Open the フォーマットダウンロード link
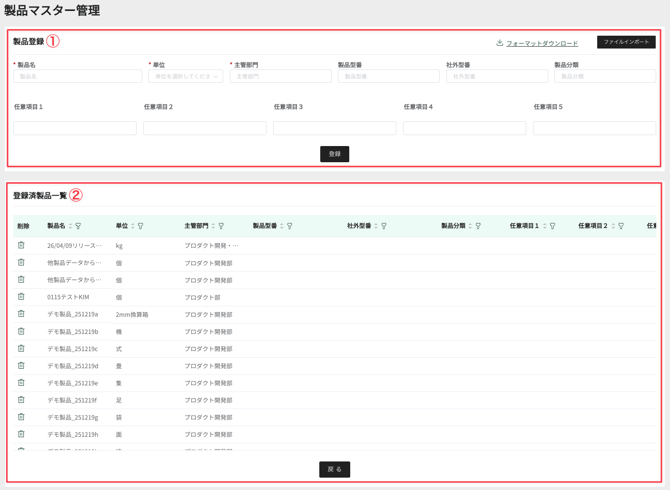Viewport: 670px width, 490px height. point(542,43)
